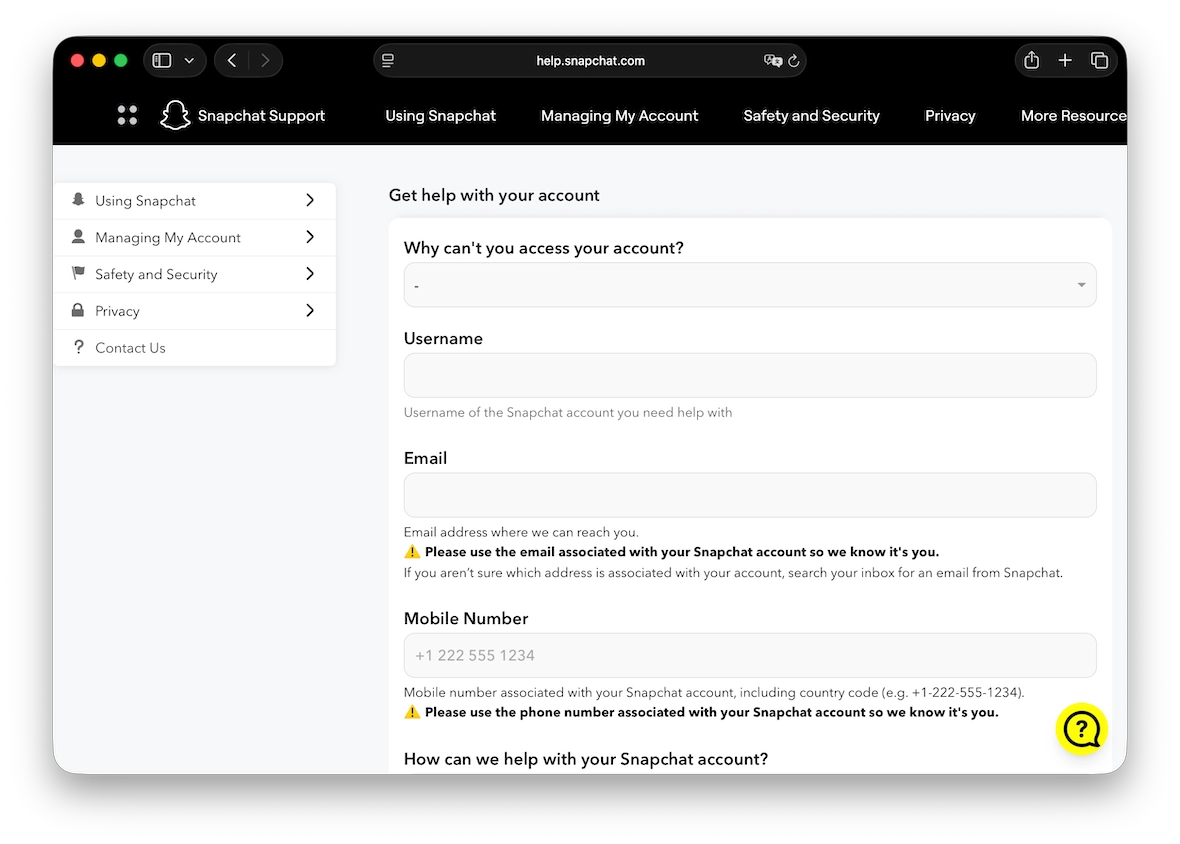Open Privacy in top navigation
This screenshot has height=844, width=1180.
coord(950,116)
